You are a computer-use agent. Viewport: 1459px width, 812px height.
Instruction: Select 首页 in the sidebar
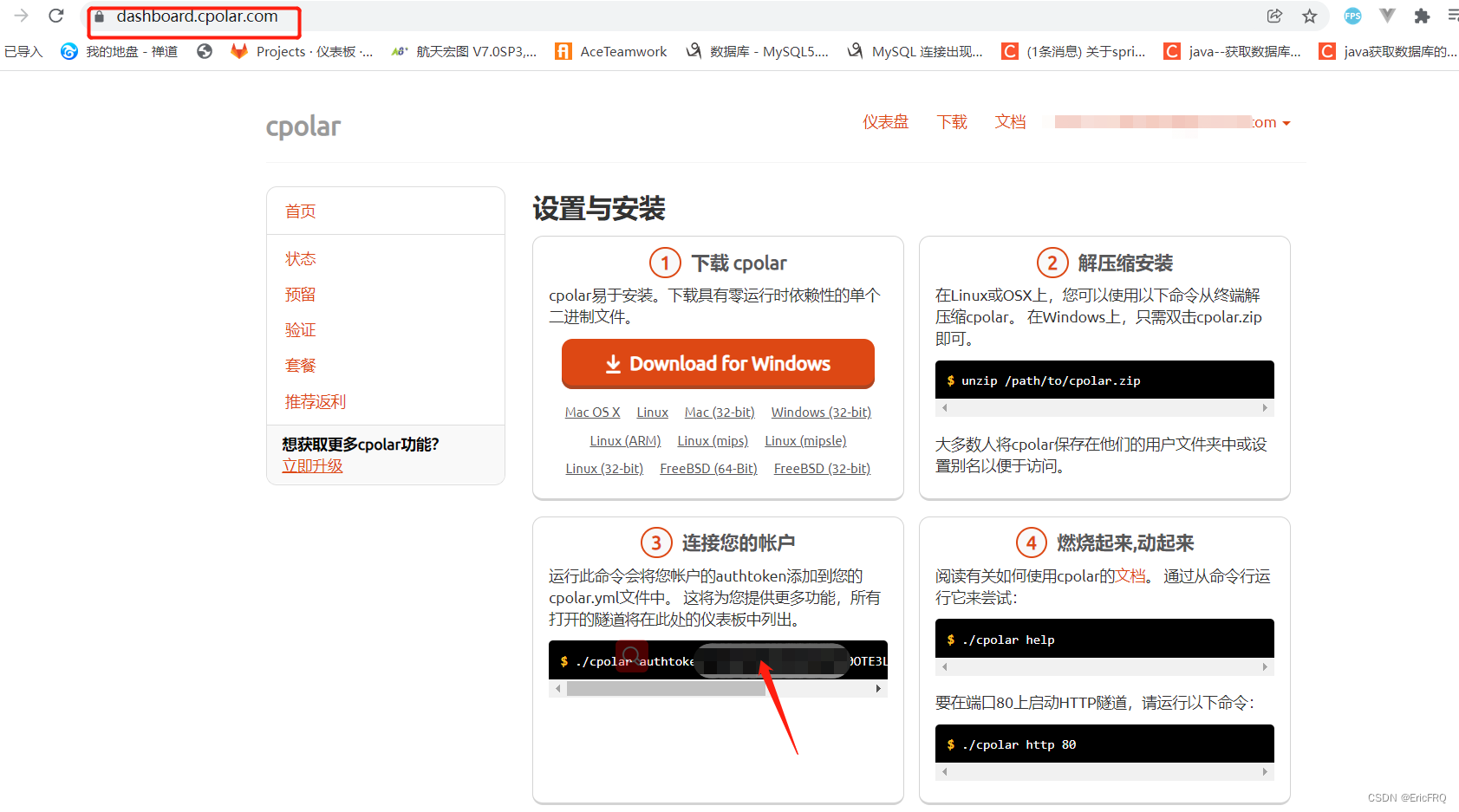301,211
